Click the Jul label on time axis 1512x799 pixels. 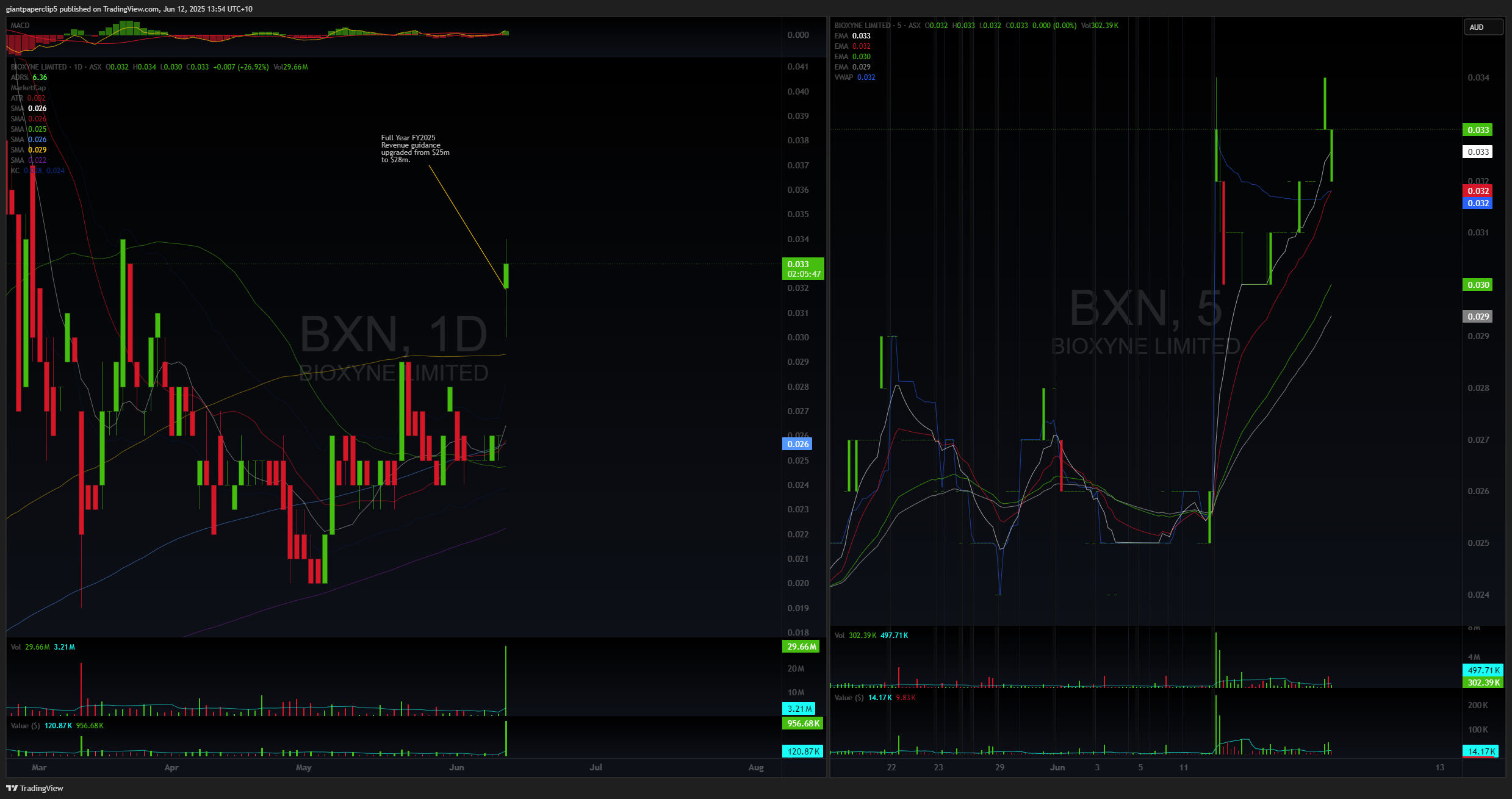pyautogui.click(x=596, y=767)
